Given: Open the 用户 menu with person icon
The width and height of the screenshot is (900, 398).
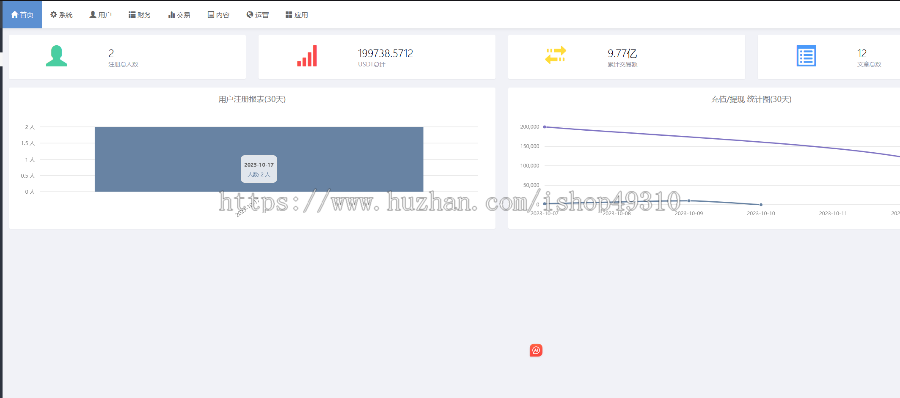Looking at the screenshot, I should tap(100, 15).
